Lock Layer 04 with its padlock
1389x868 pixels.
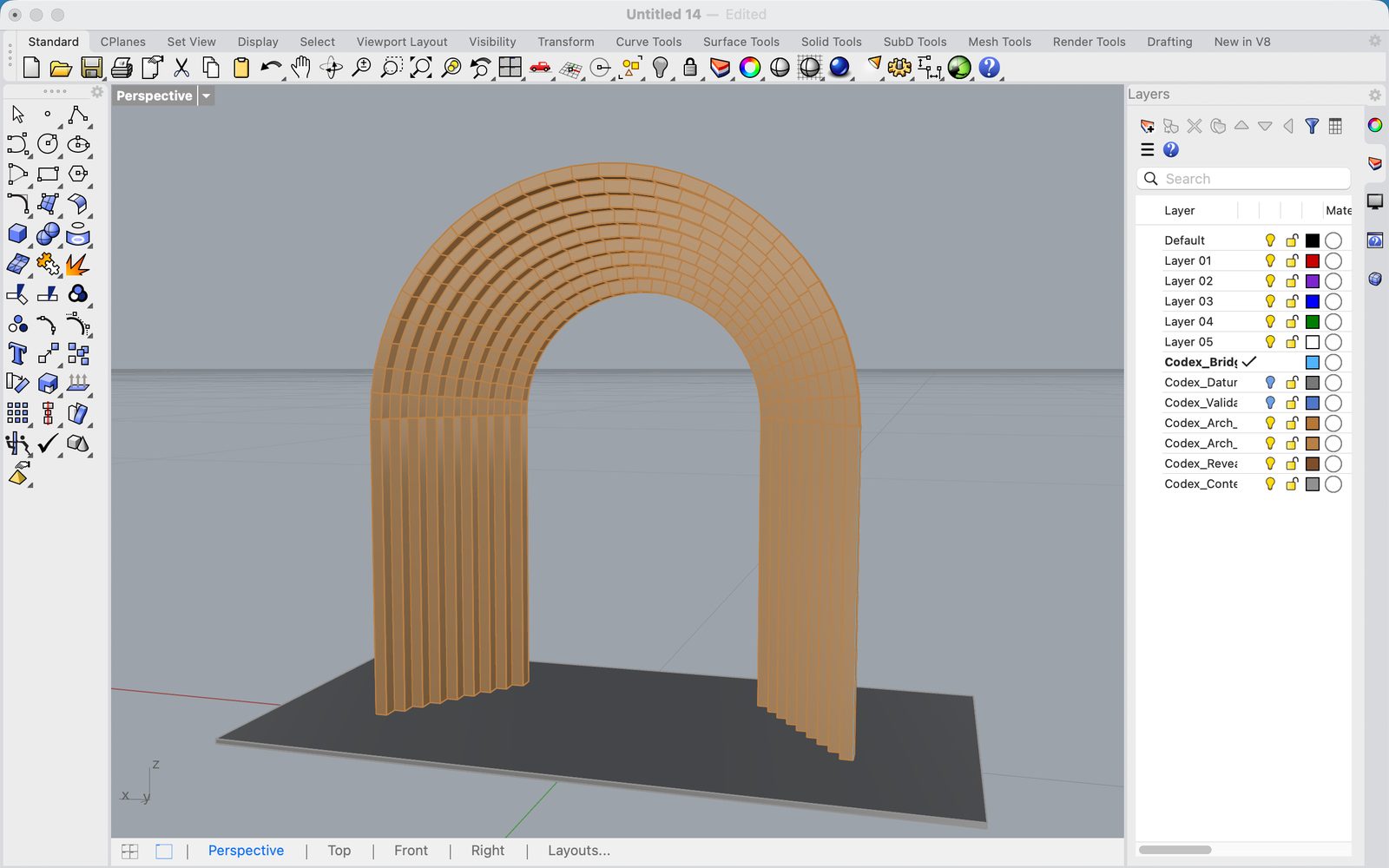coord(1292,322)
